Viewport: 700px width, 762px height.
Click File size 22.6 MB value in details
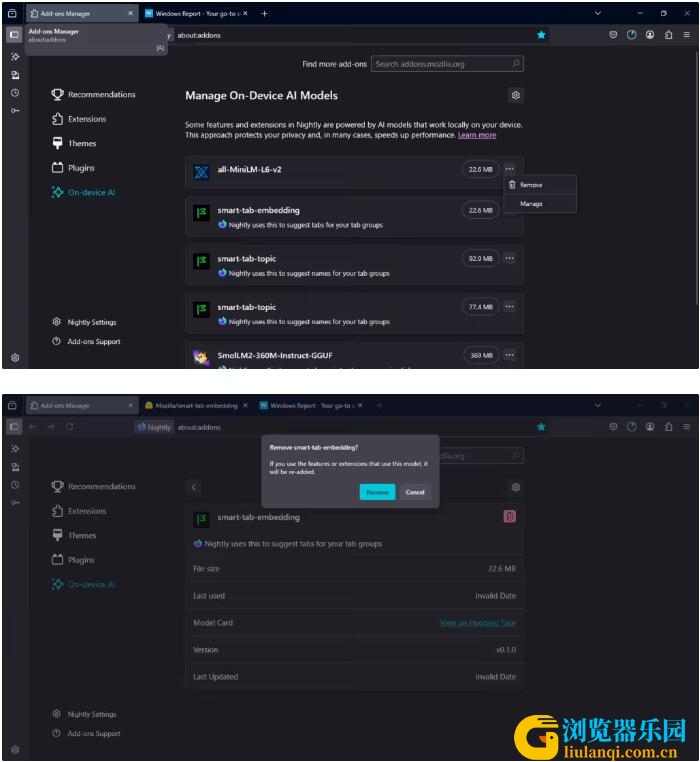pyautogui.click(x=502, y=569)
